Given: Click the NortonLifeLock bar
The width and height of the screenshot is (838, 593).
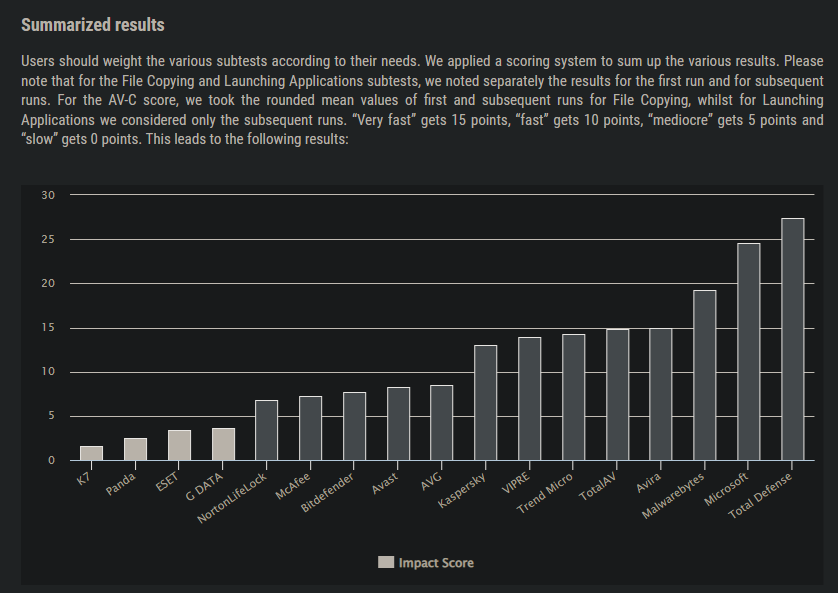Looking at the screenshot, I should coord(267,430).
